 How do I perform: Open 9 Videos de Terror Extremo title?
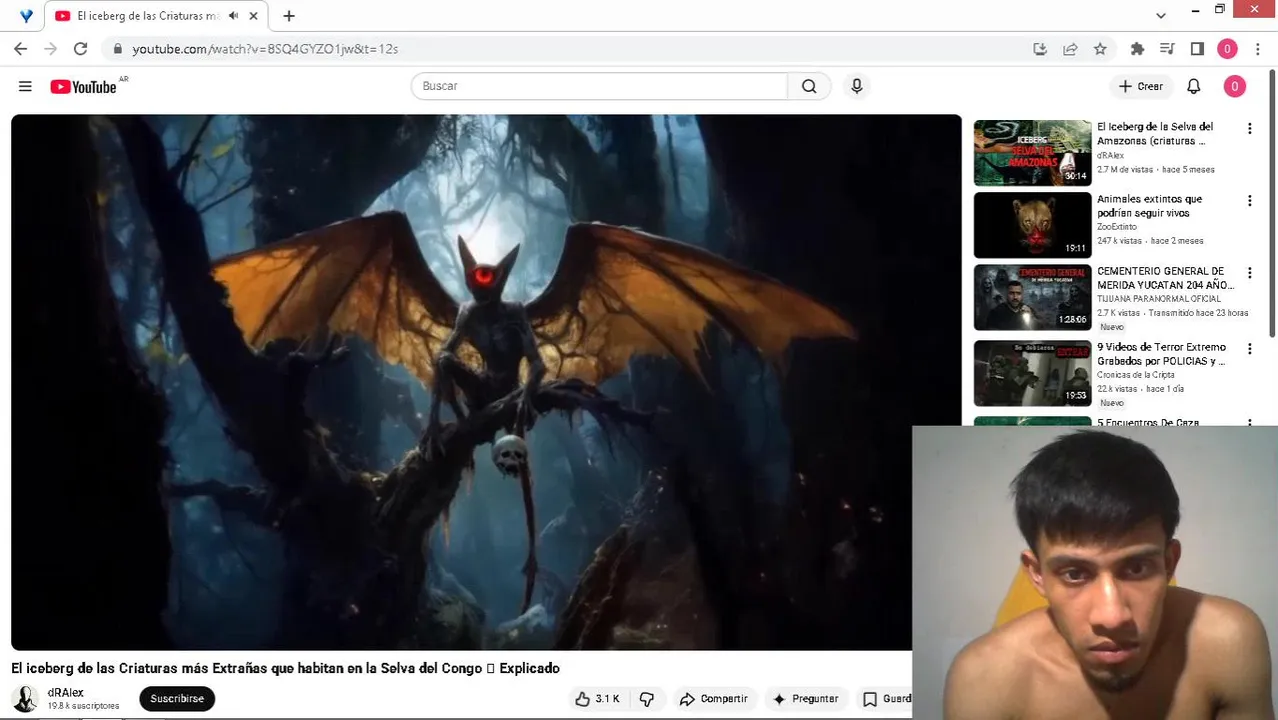coord(1161,354)
